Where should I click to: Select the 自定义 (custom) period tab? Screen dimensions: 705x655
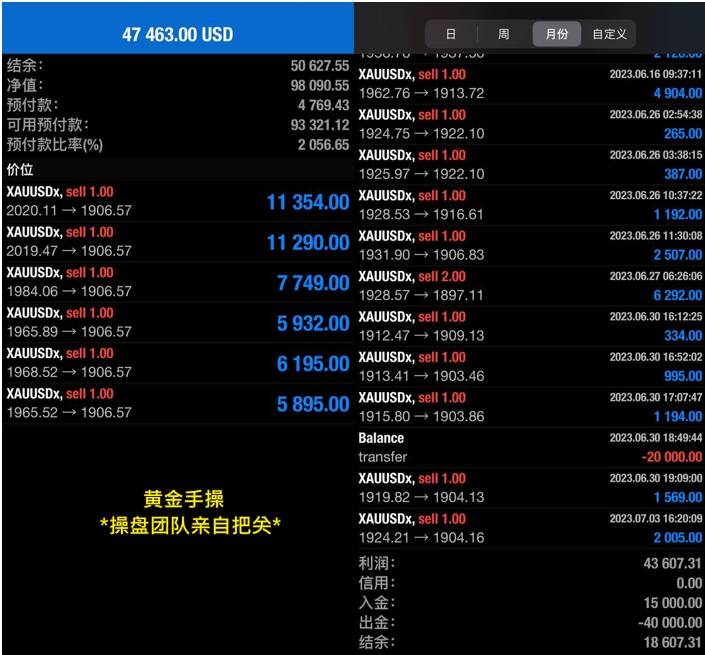609,34
